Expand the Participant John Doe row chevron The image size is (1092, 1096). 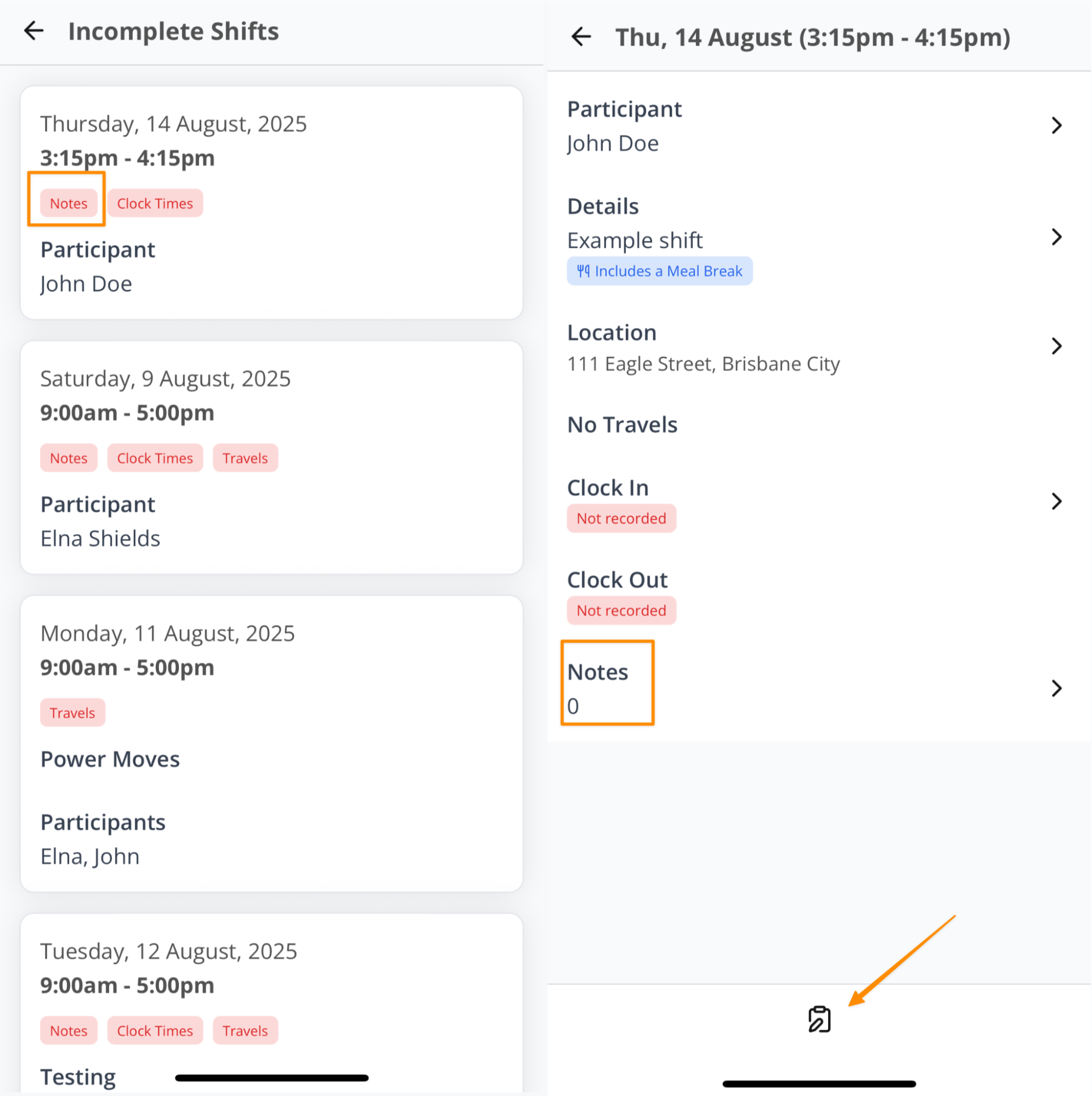point(1056,126)
